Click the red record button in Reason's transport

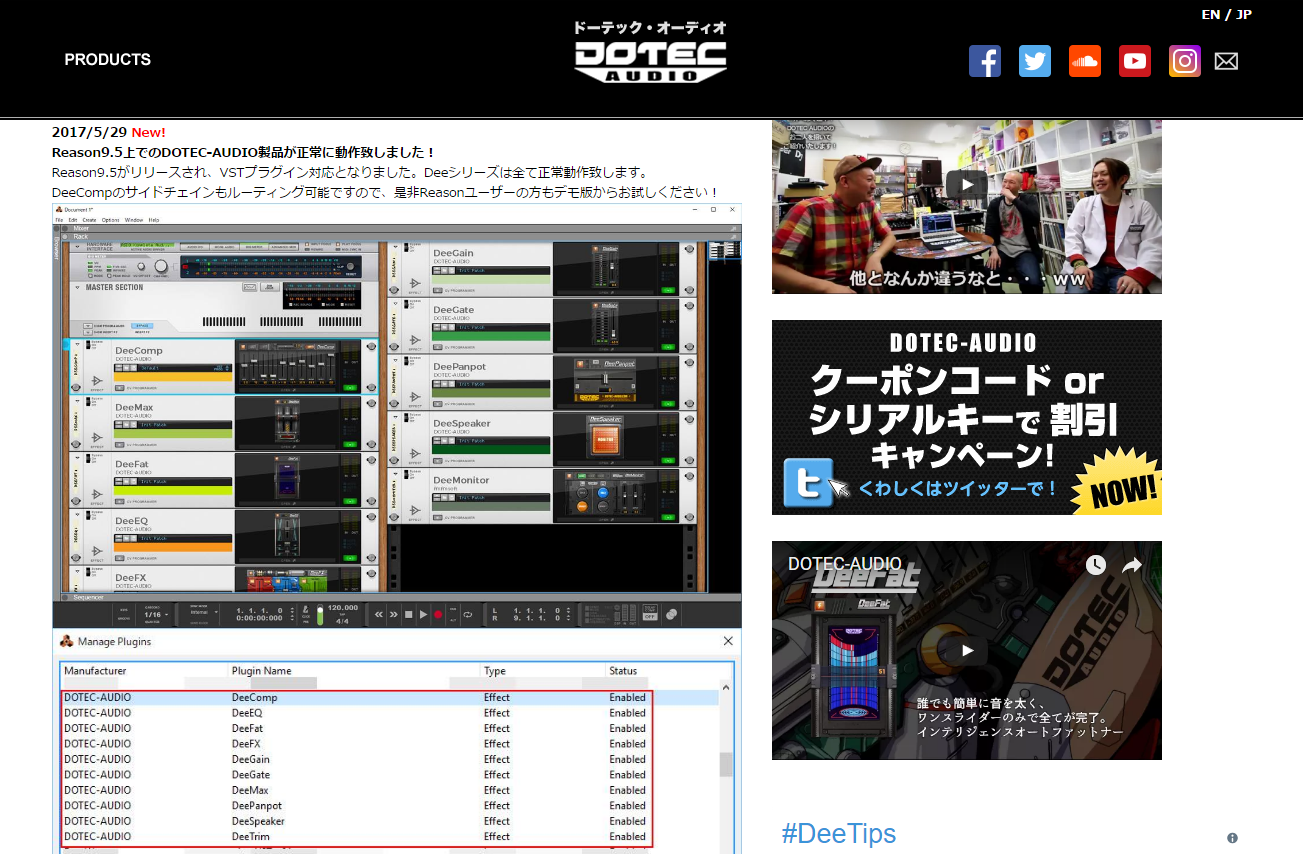[x=438, y=614]
